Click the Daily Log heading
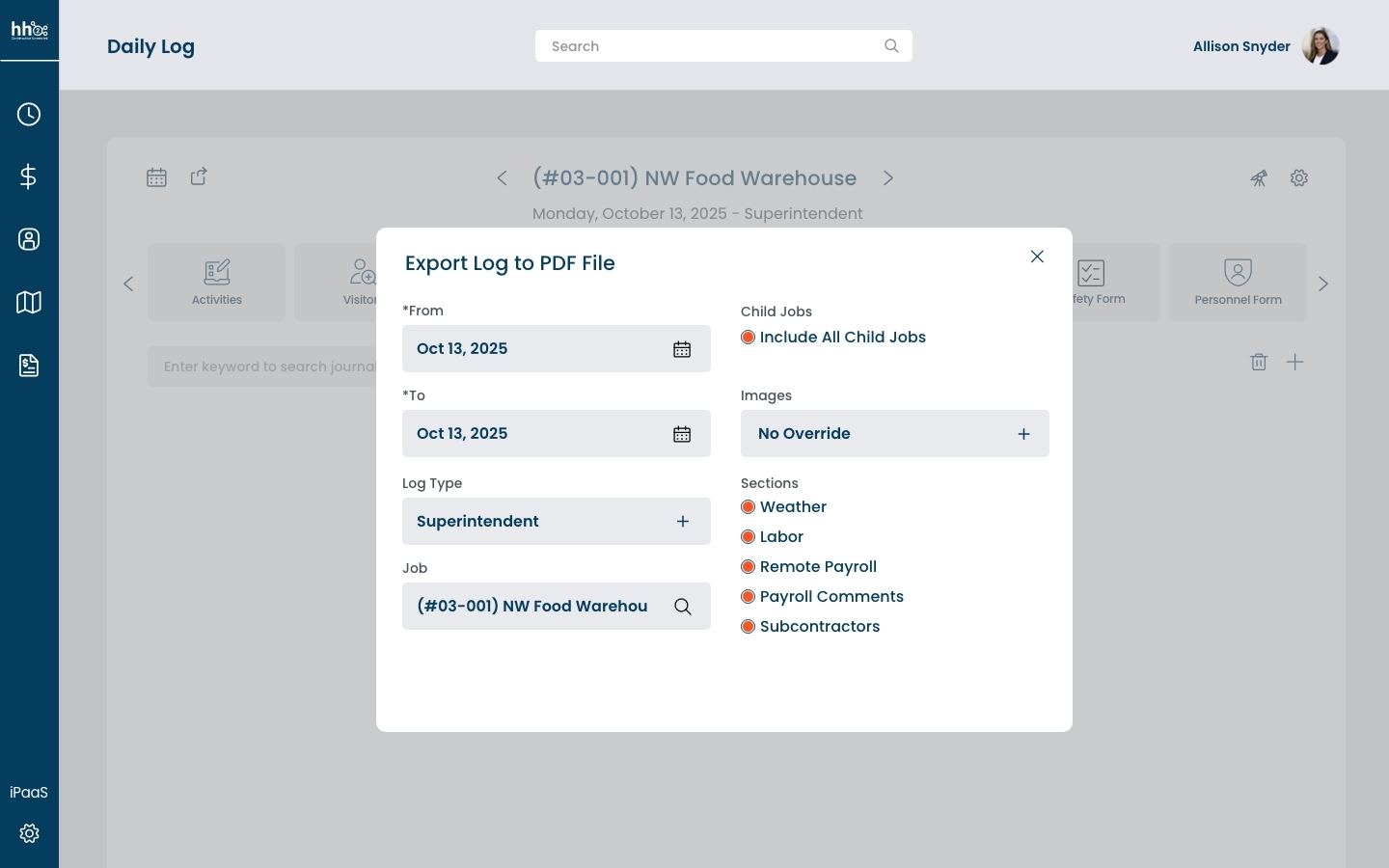 click(150, 46)
